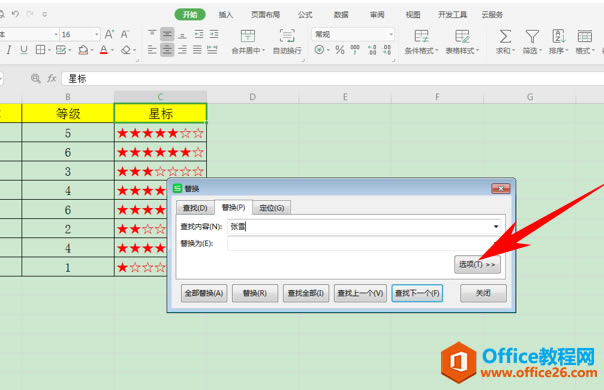This screenshot has width=604, height=390.
Task: Switch to 查找(D) tab in dialog
Action: 195,208
